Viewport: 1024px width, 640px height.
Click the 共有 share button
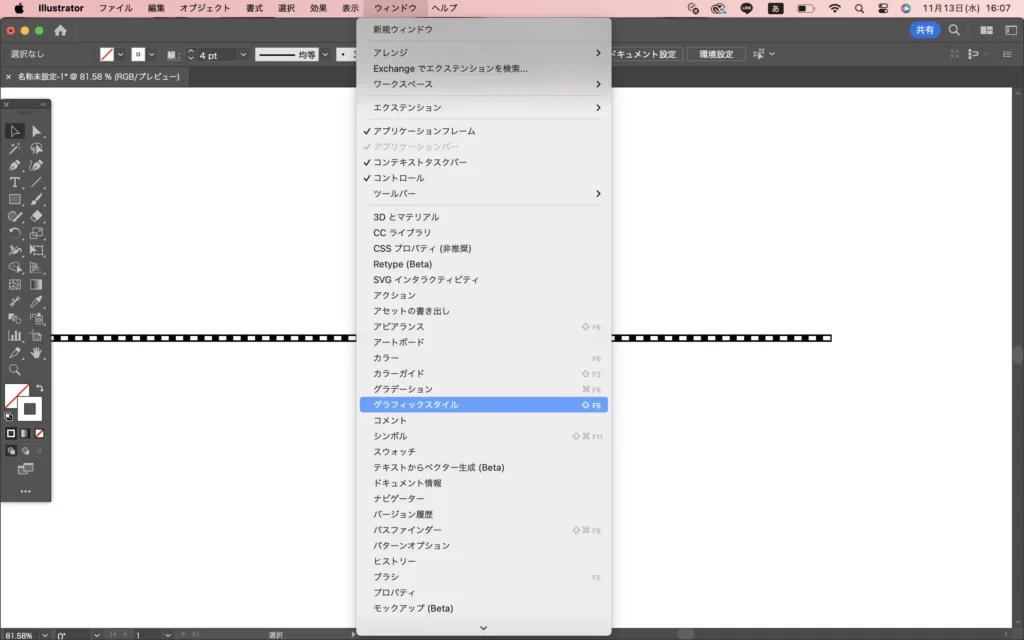924,31
